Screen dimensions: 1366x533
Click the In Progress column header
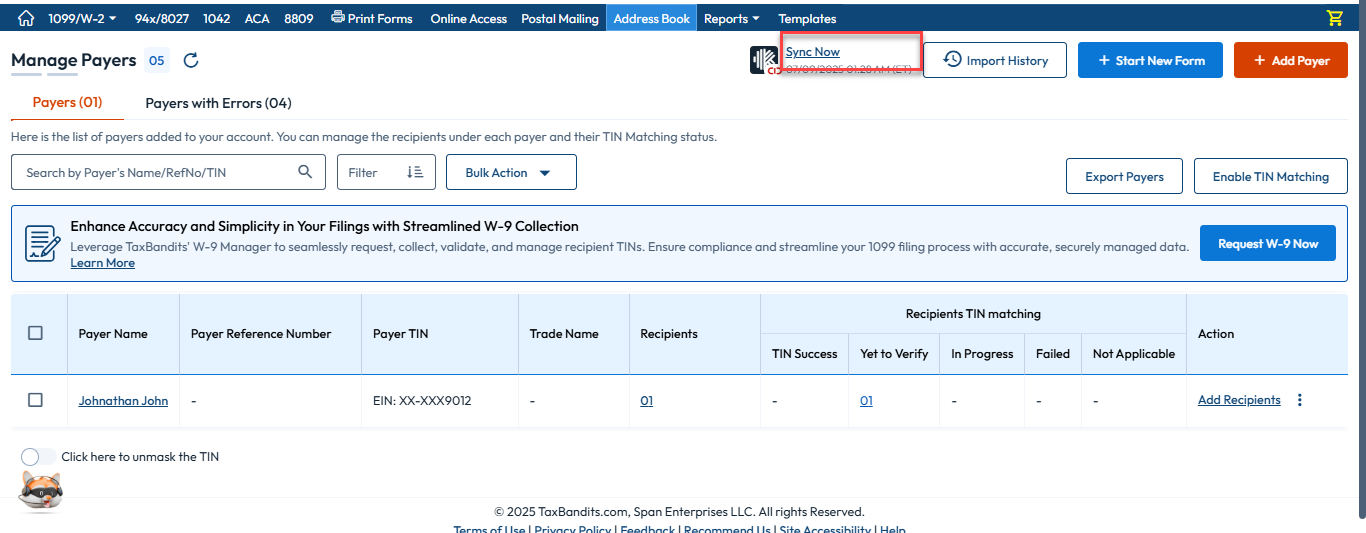pyautogui.click(x=982, y=354)
